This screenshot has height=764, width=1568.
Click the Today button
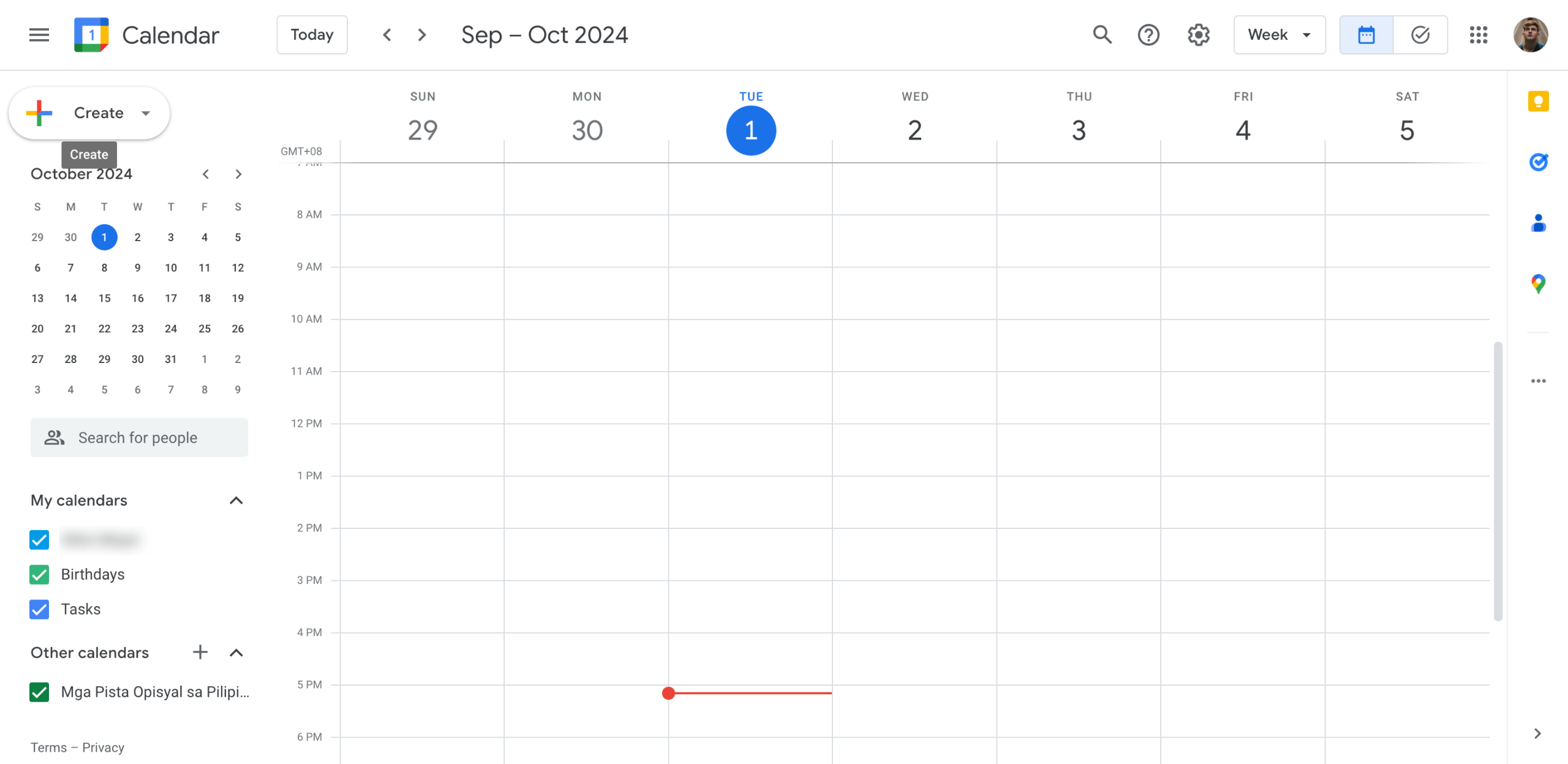point(312,35)
